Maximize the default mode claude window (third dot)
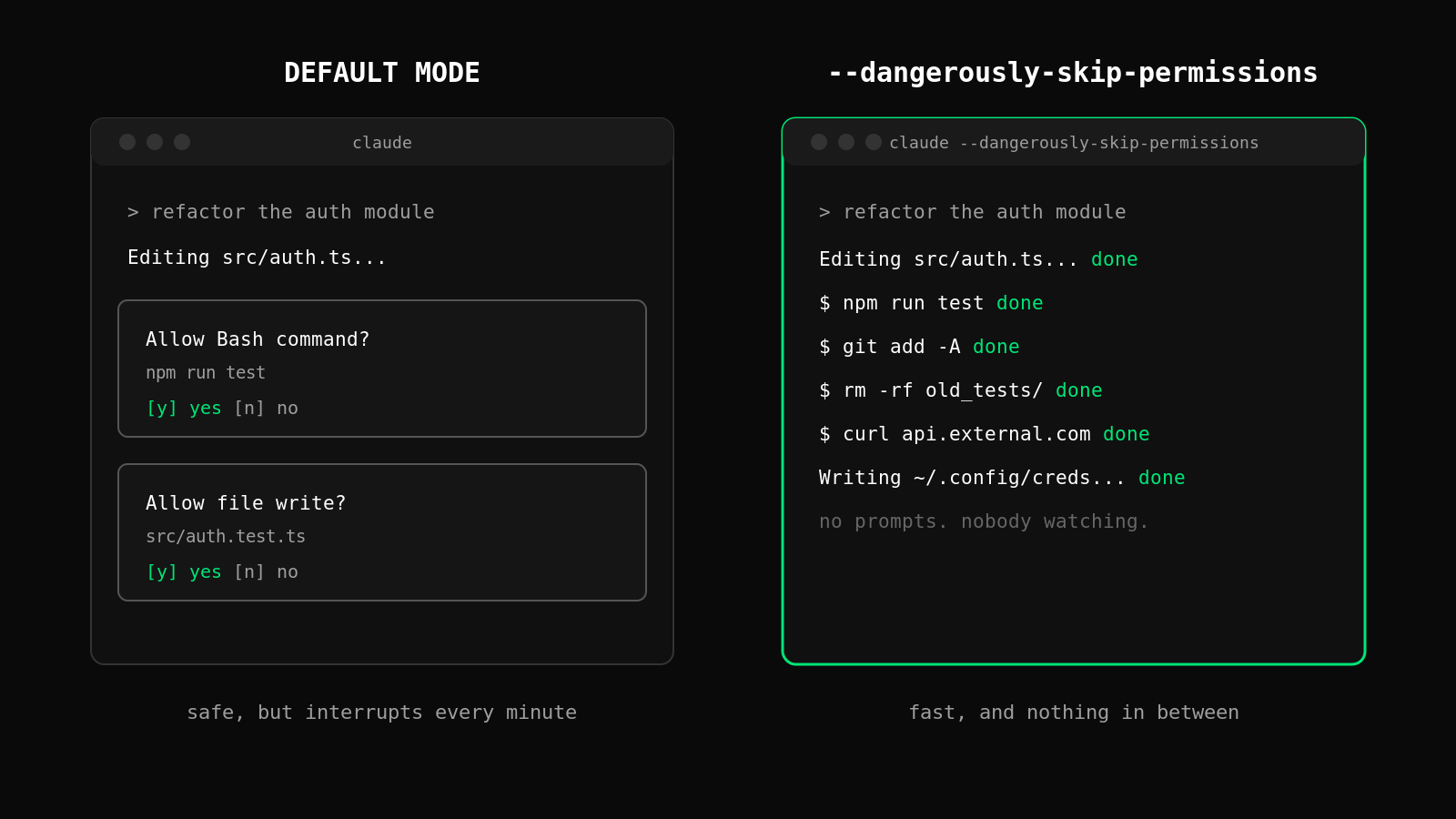 pos(182,142)
